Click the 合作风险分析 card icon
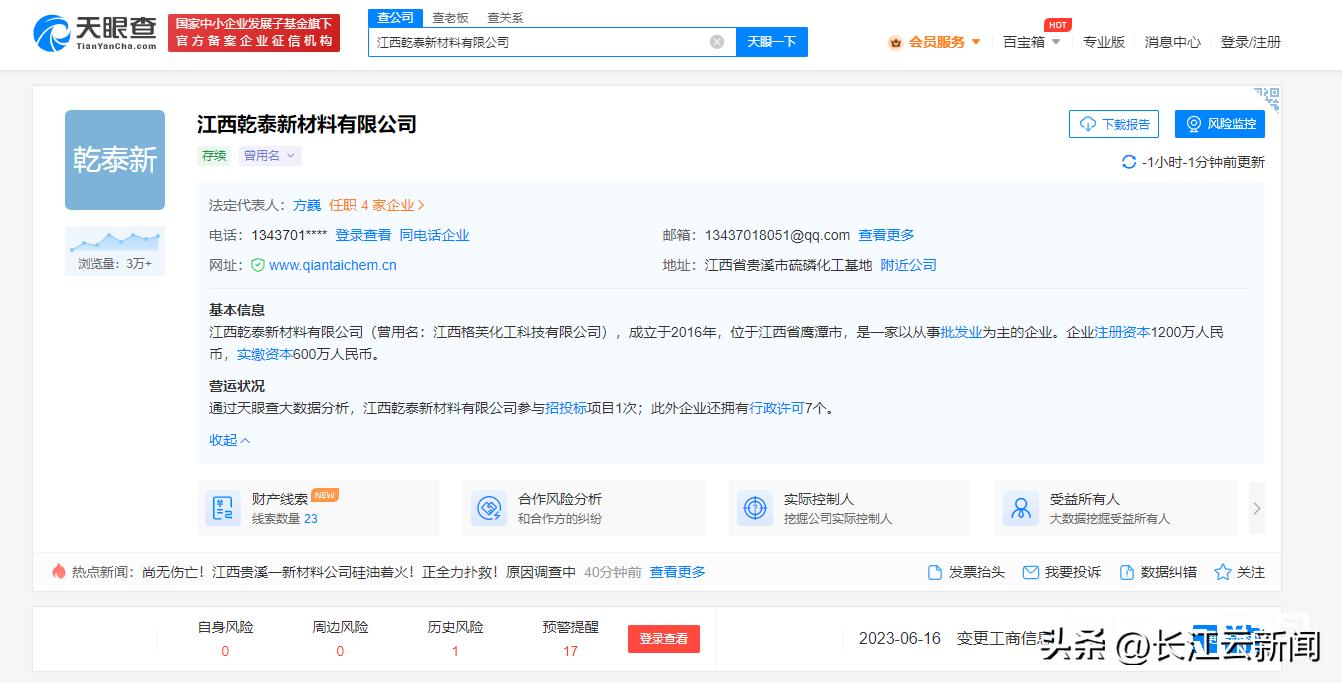Screen dimensions: 1342x683 click(x=488, y=508)
